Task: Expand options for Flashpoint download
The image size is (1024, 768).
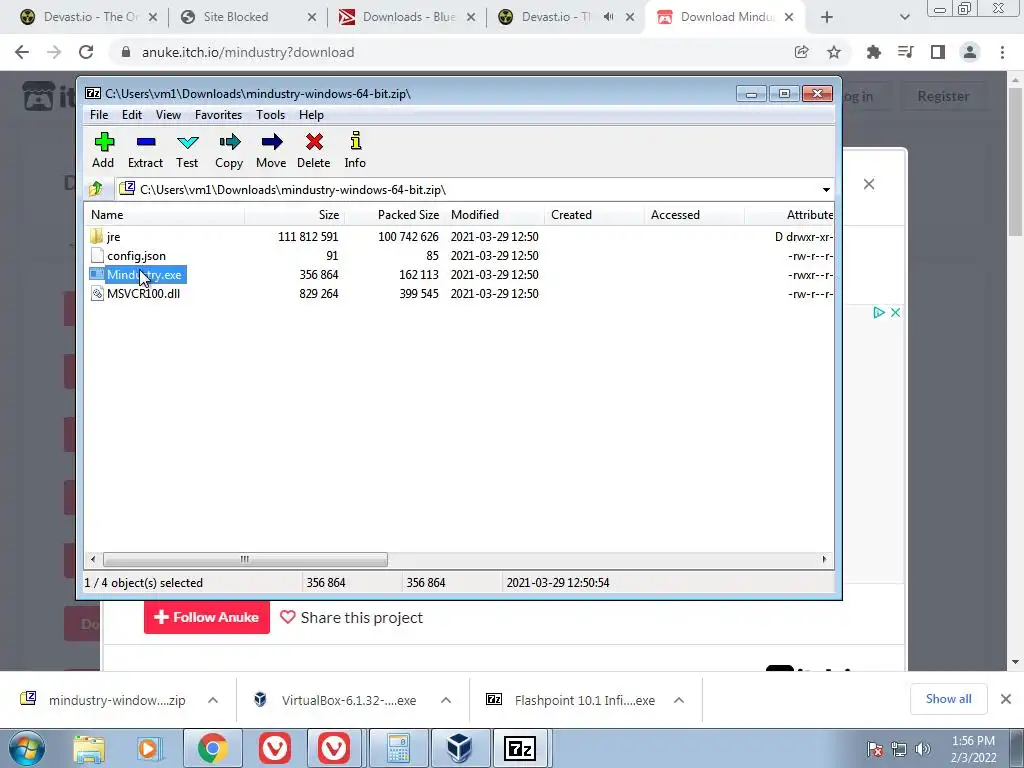Action: tap(679, 700)
